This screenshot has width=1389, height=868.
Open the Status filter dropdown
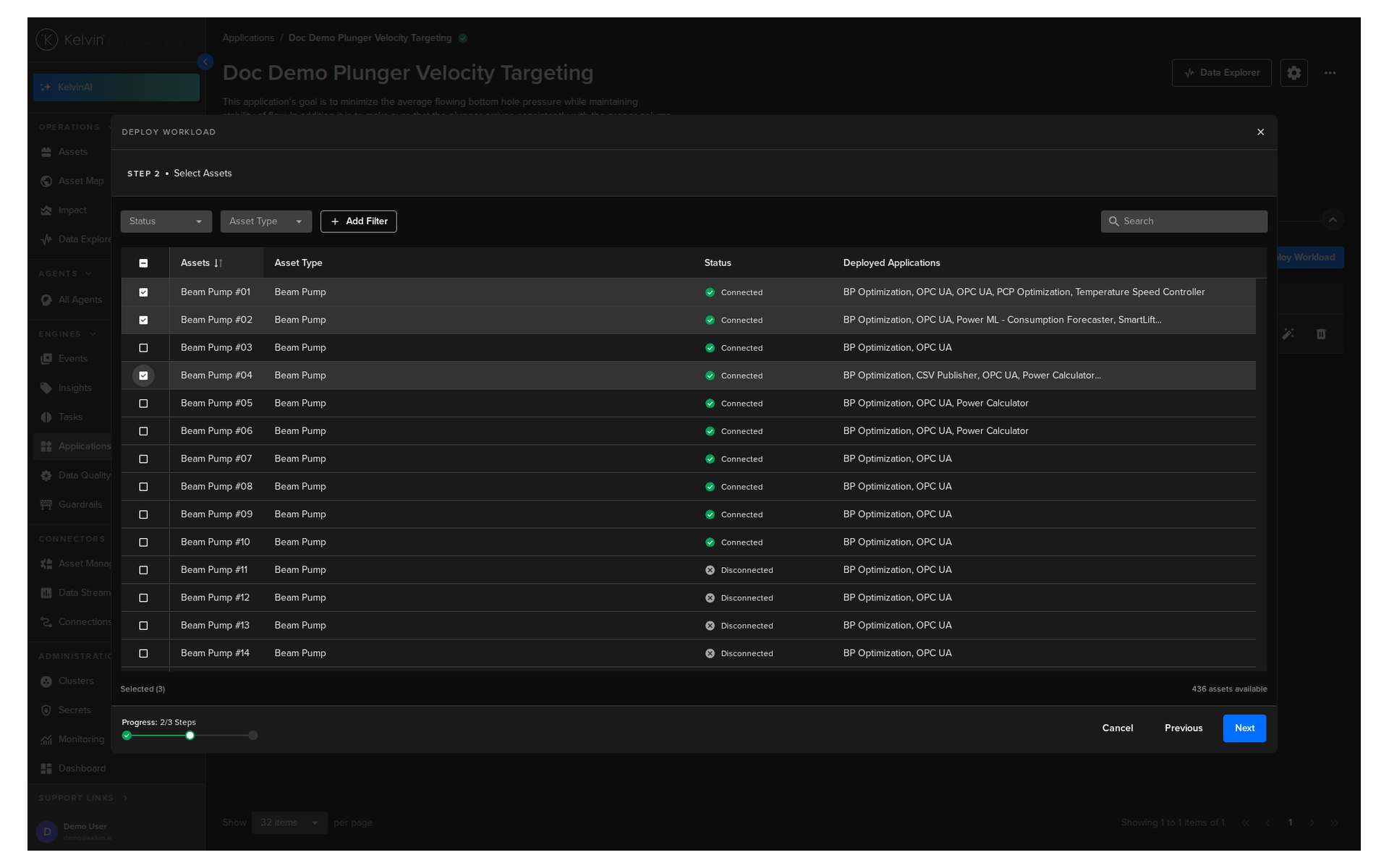click(x=166, y=221)
